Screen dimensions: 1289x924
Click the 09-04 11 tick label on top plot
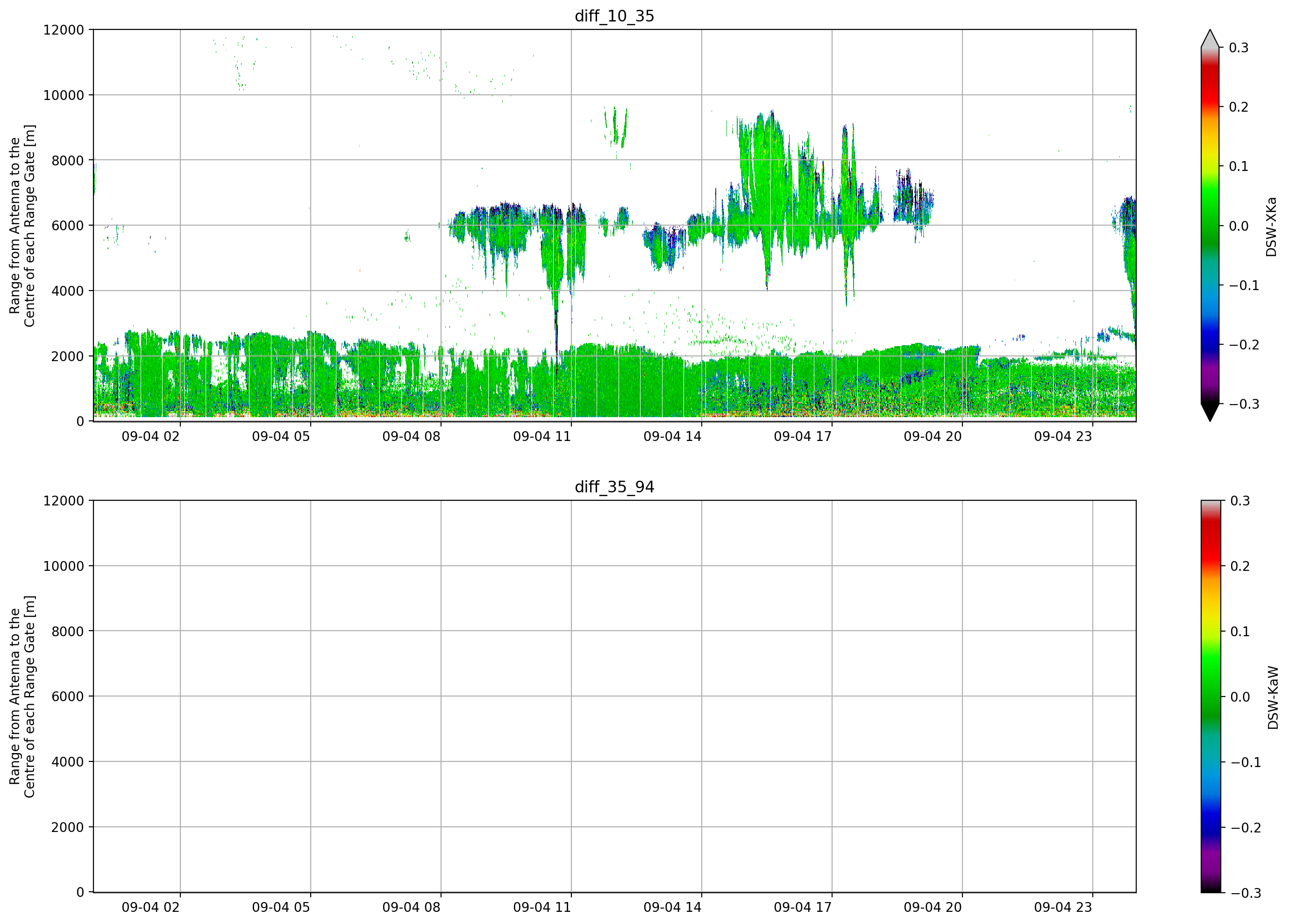point(541,436)
